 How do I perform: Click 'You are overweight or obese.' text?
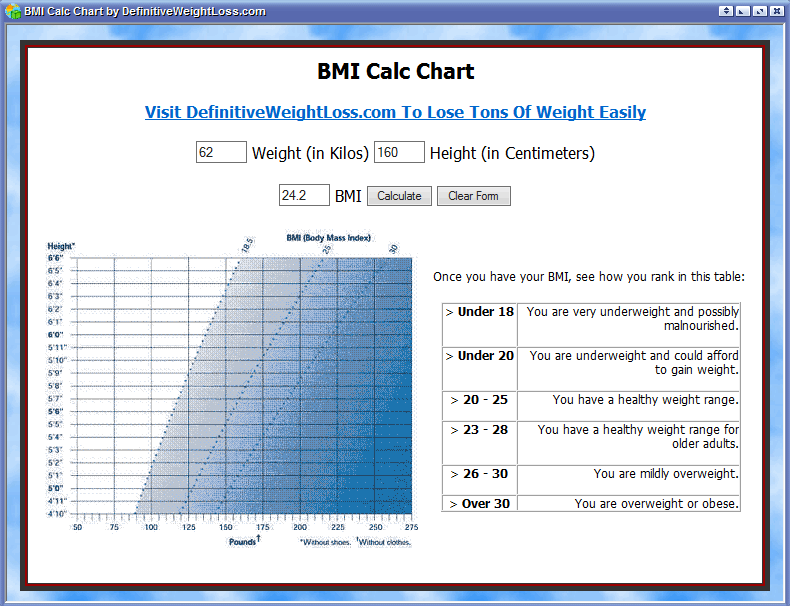pyautogui.click(x=656, y=503)
